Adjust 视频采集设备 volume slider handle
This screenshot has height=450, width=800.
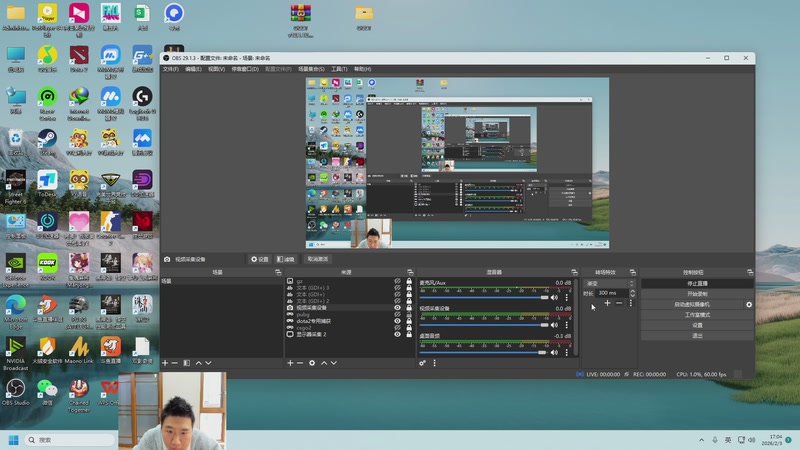pyautogui.click(x=544, y=325)
